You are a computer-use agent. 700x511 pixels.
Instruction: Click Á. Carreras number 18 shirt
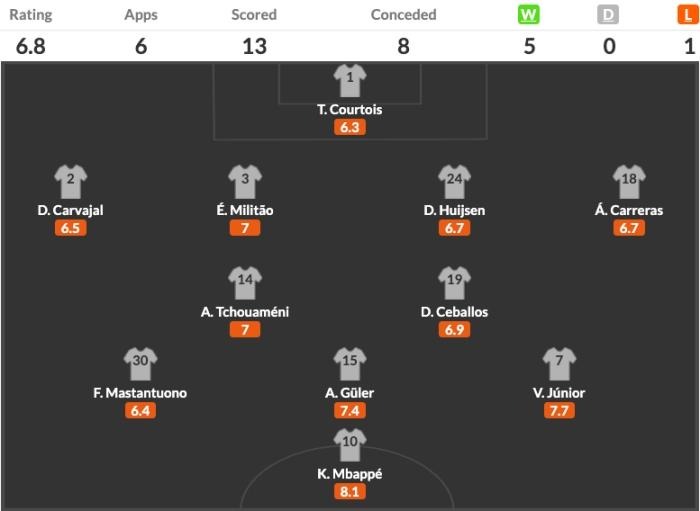[629, 182]
